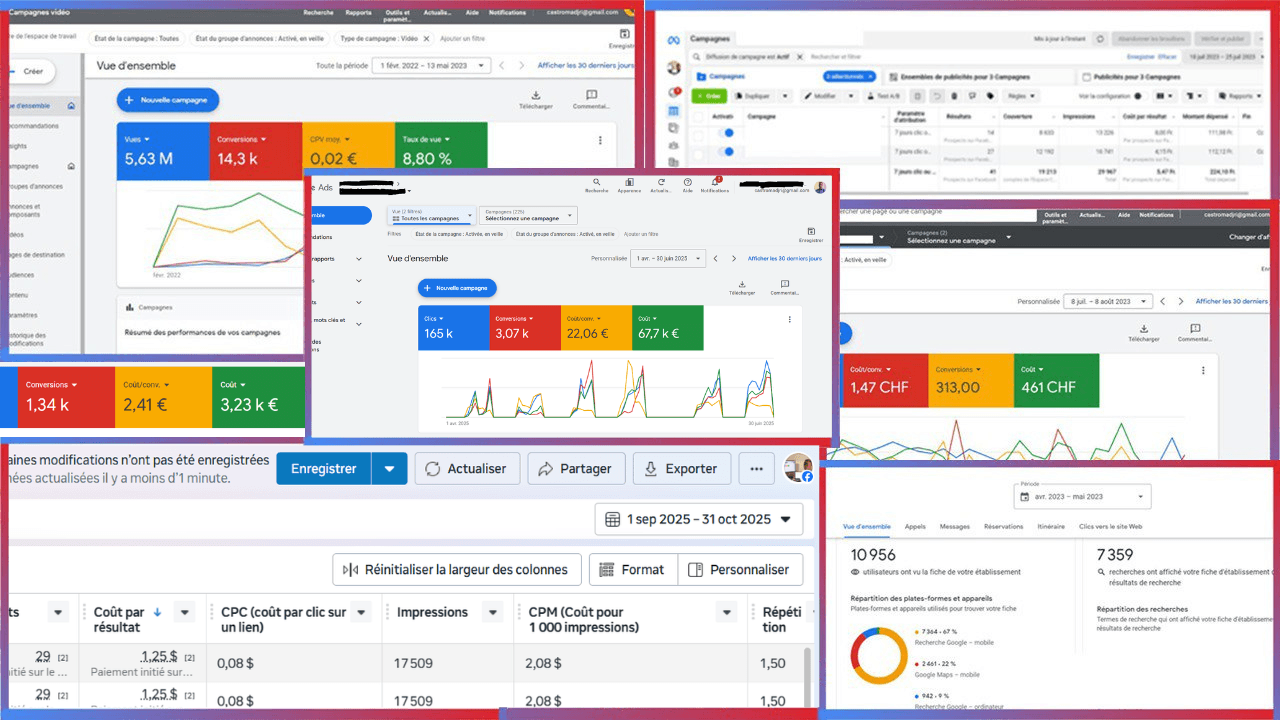Click the Meta logo in Ads Manager
This screenshot has height=720, width=1280.
click(x=674, y=38)
